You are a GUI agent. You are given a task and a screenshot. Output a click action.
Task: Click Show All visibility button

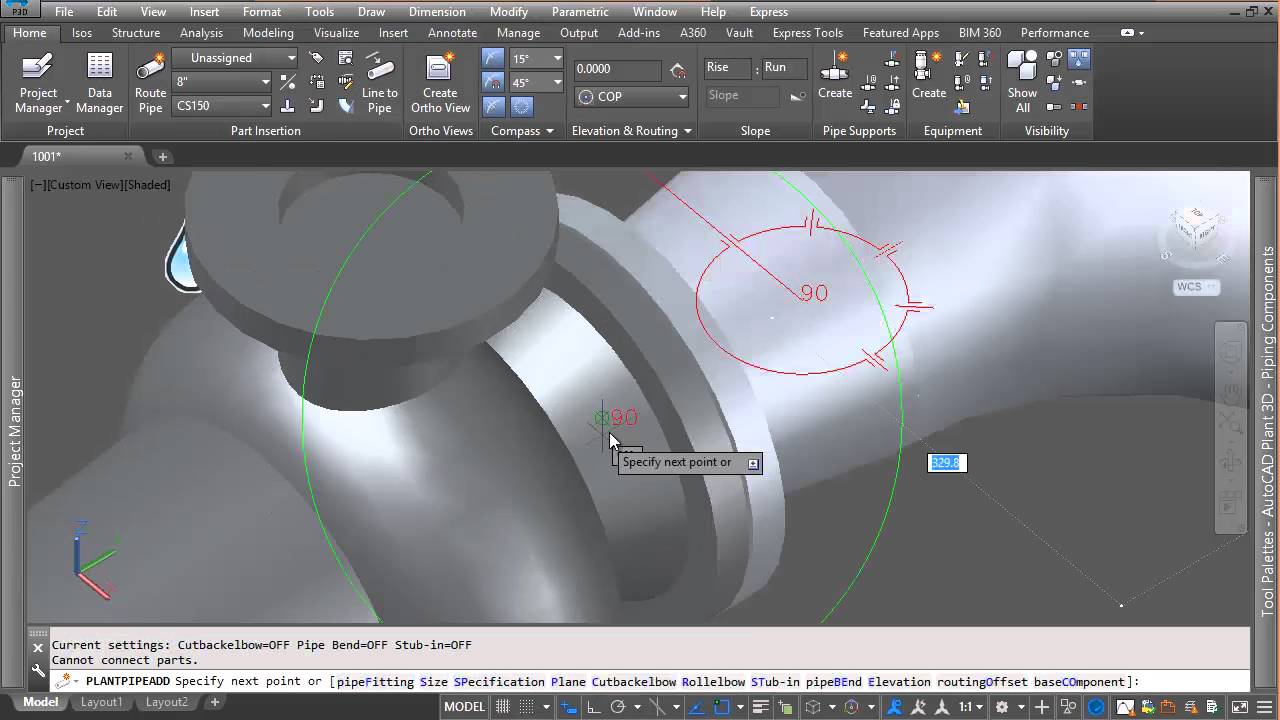coord(1022,84)
